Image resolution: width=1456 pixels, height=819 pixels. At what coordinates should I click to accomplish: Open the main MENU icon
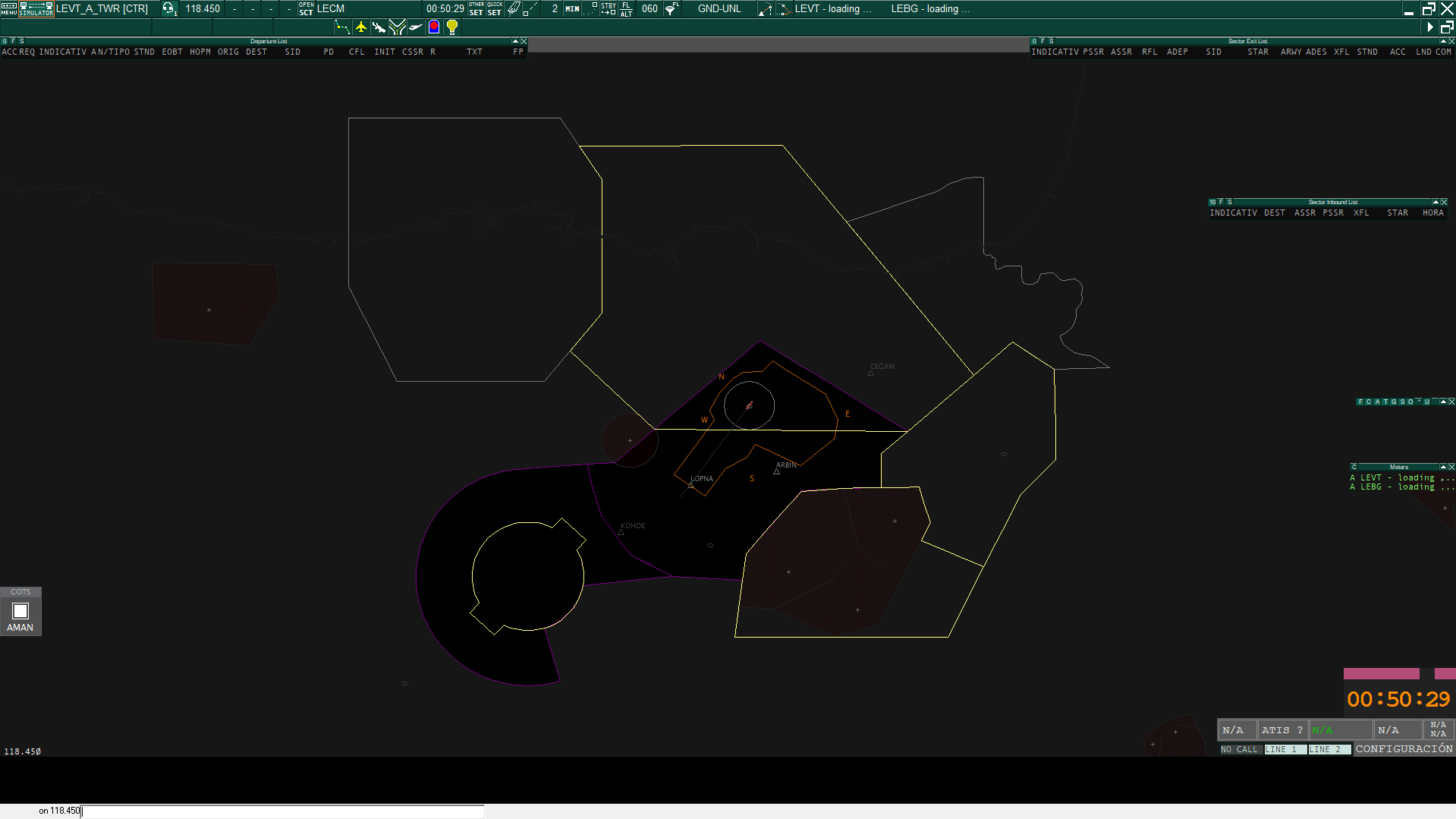pos(8,8)
